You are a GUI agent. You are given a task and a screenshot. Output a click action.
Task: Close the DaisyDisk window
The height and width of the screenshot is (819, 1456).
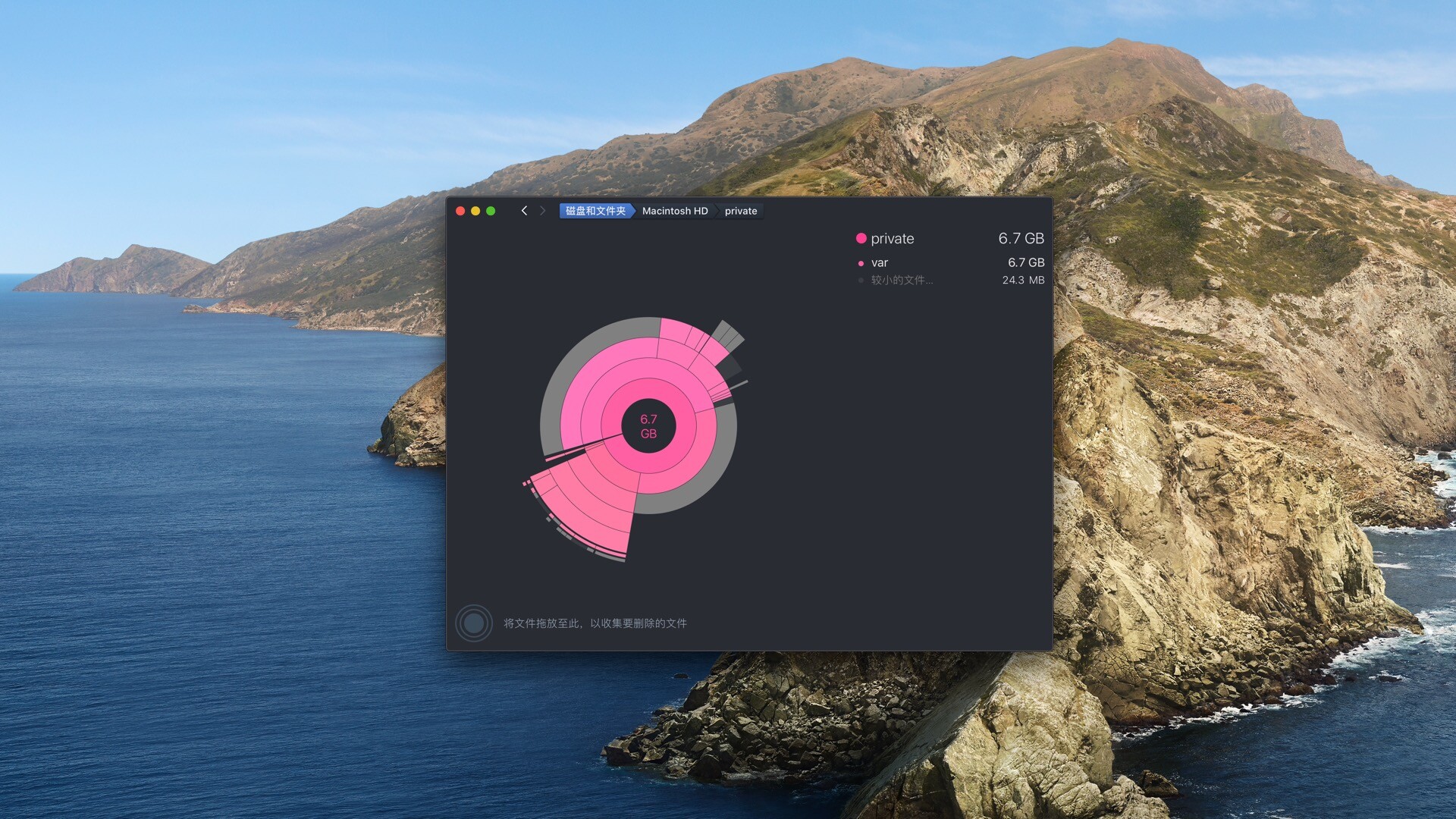(460, 211)
